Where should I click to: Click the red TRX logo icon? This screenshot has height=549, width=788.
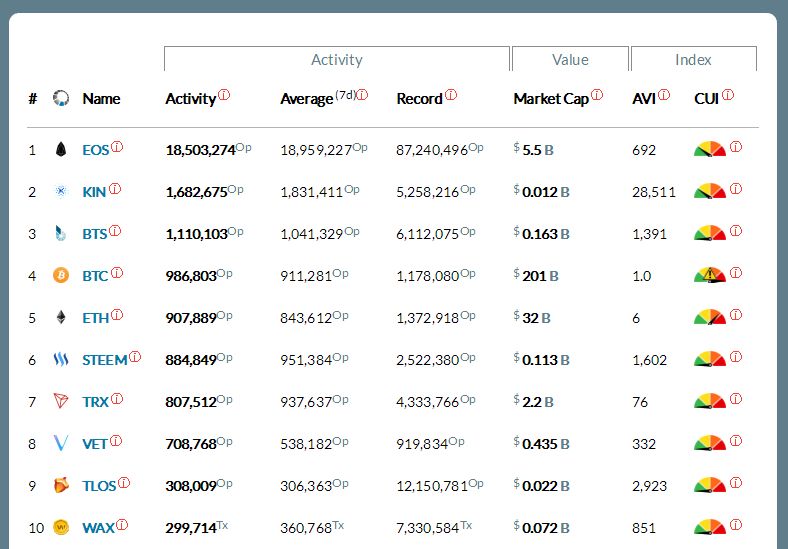click(61, 401)
